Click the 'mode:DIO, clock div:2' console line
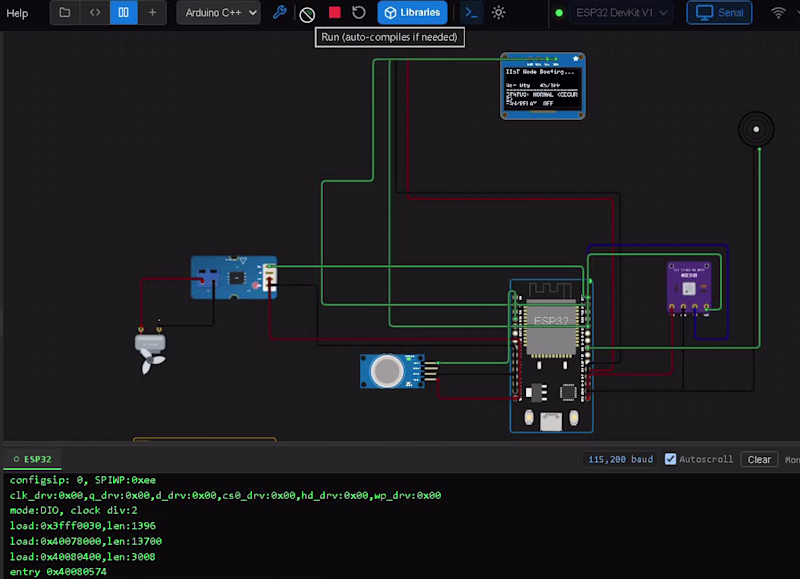 tap(73, 510)
